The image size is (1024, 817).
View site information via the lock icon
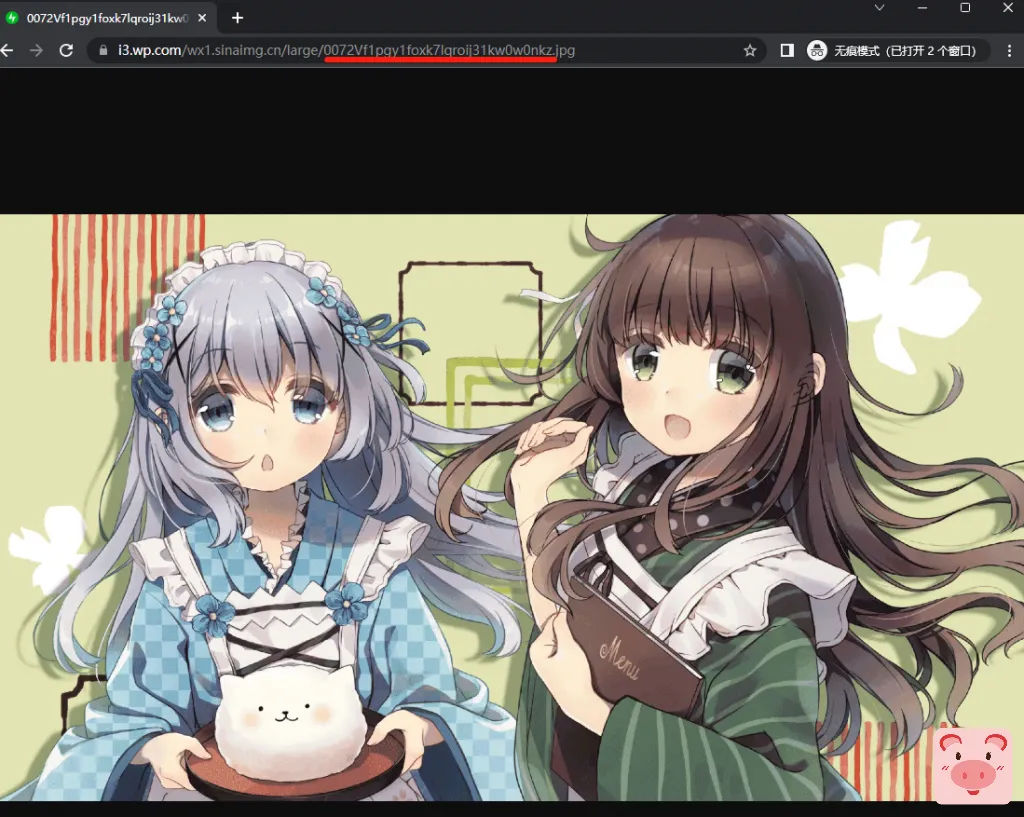tap(103, 50)
